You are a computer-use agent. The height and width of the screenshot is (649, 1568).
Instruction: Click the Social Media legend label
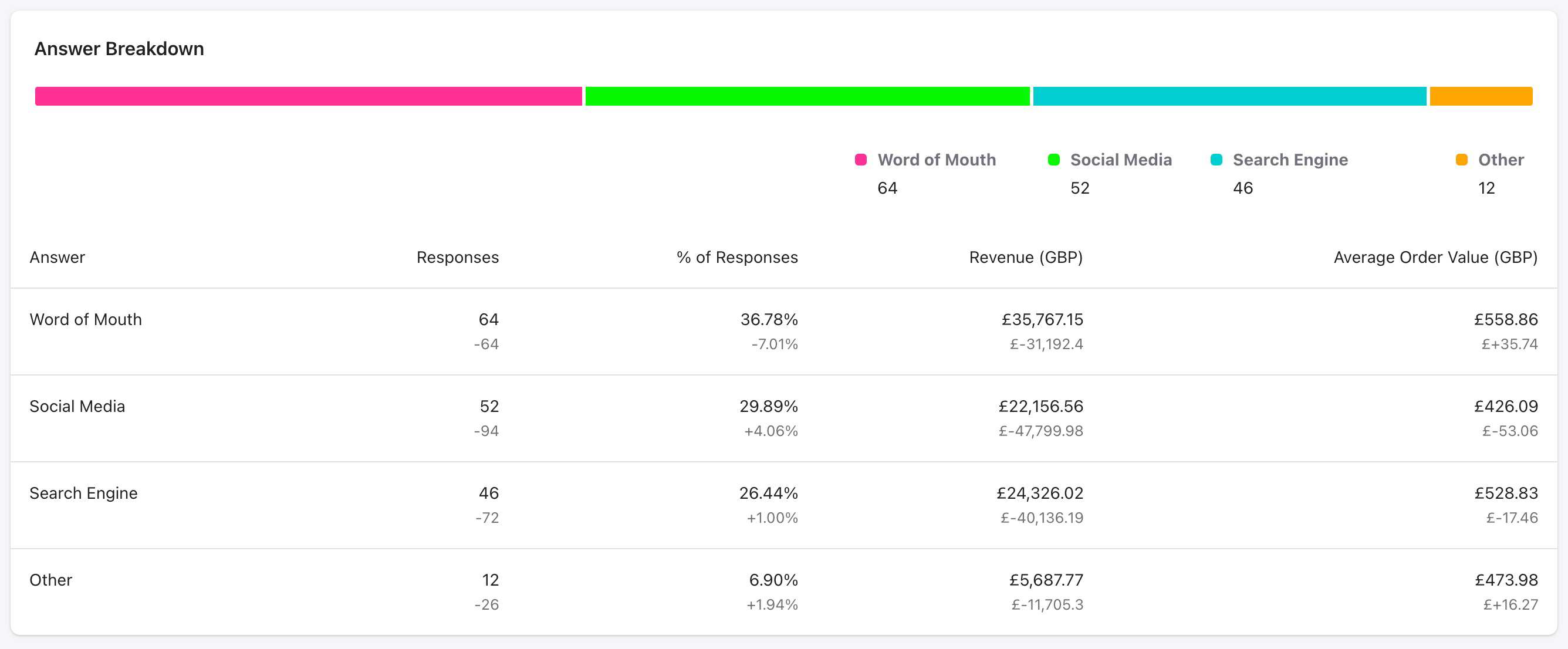pyautogui.click(x=1121, y=160)
